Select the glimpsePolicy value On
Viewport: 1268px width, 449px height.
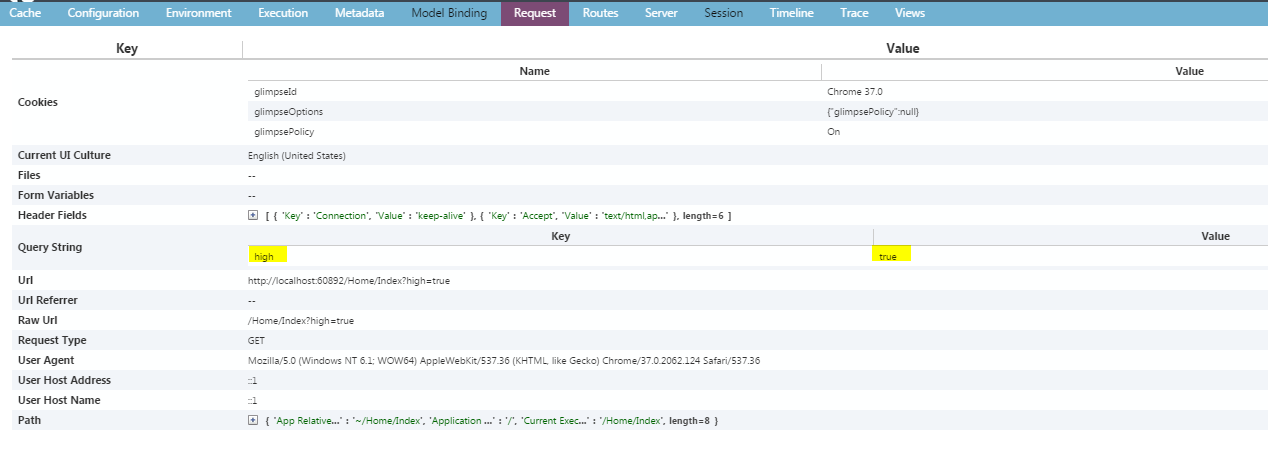833,131
